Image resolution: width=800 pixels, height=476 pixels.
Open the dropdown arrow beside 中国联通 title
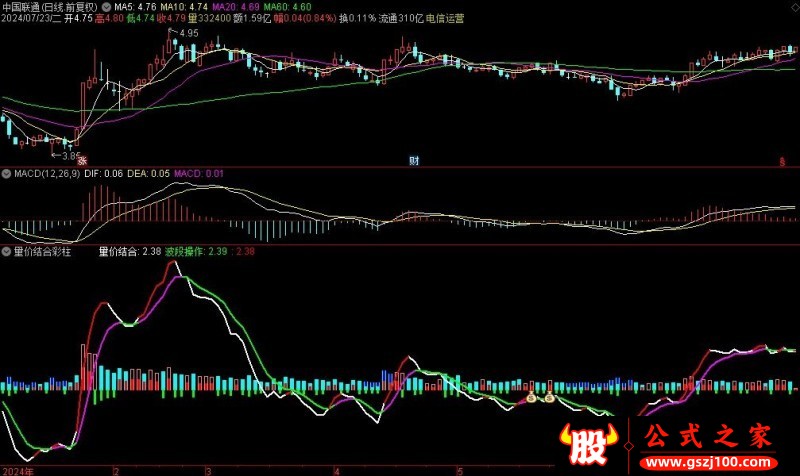click(x=106, y=7)
